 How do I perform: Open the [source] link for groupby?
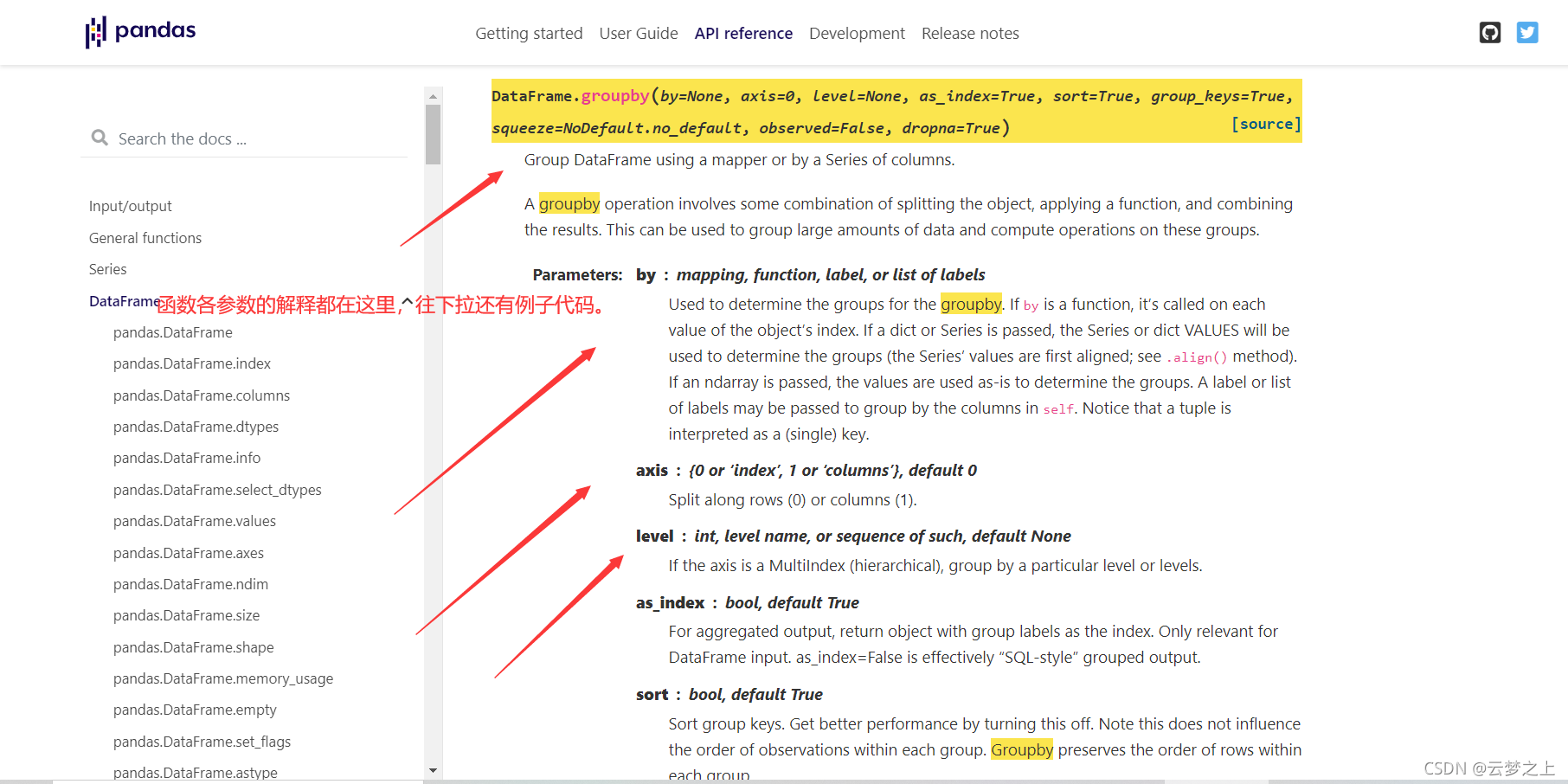pyautogui.click(x=1266, y=124)
